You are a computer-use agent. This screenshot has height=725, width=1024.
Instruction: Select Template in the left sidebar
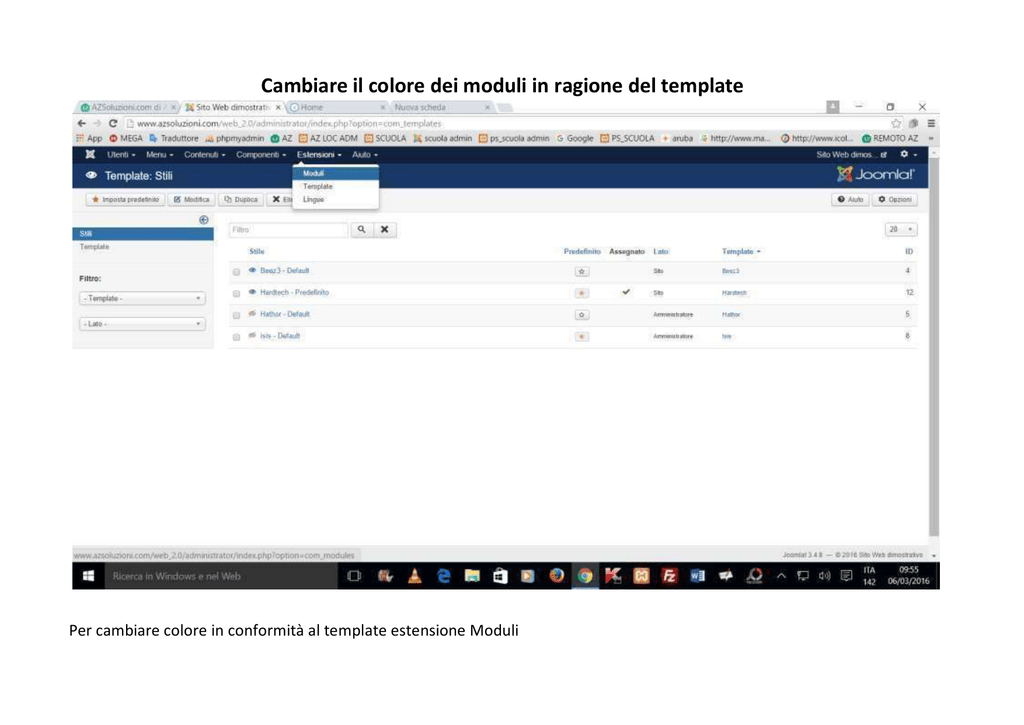point(95,247)
